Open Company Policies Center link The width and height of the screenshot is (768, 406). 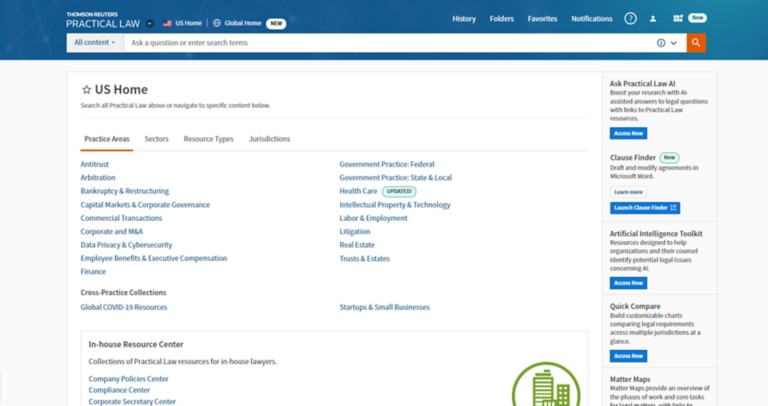[x=128, y=379]
